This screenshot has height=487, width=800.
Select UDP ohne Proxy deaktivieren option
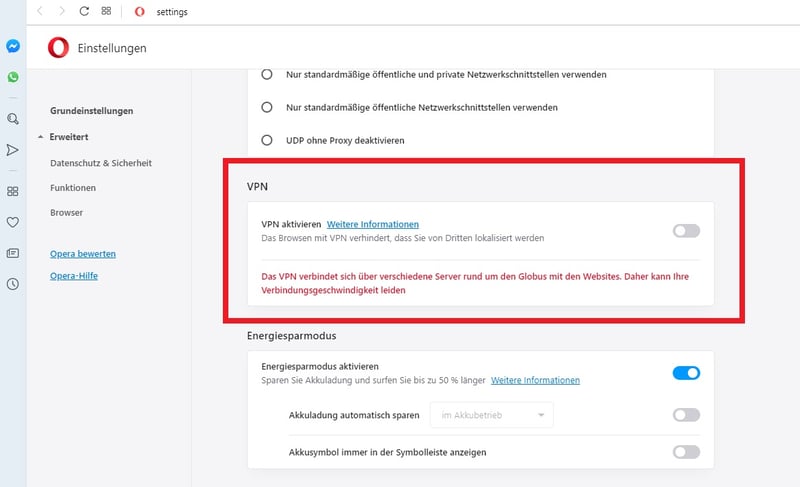point(267,140)
